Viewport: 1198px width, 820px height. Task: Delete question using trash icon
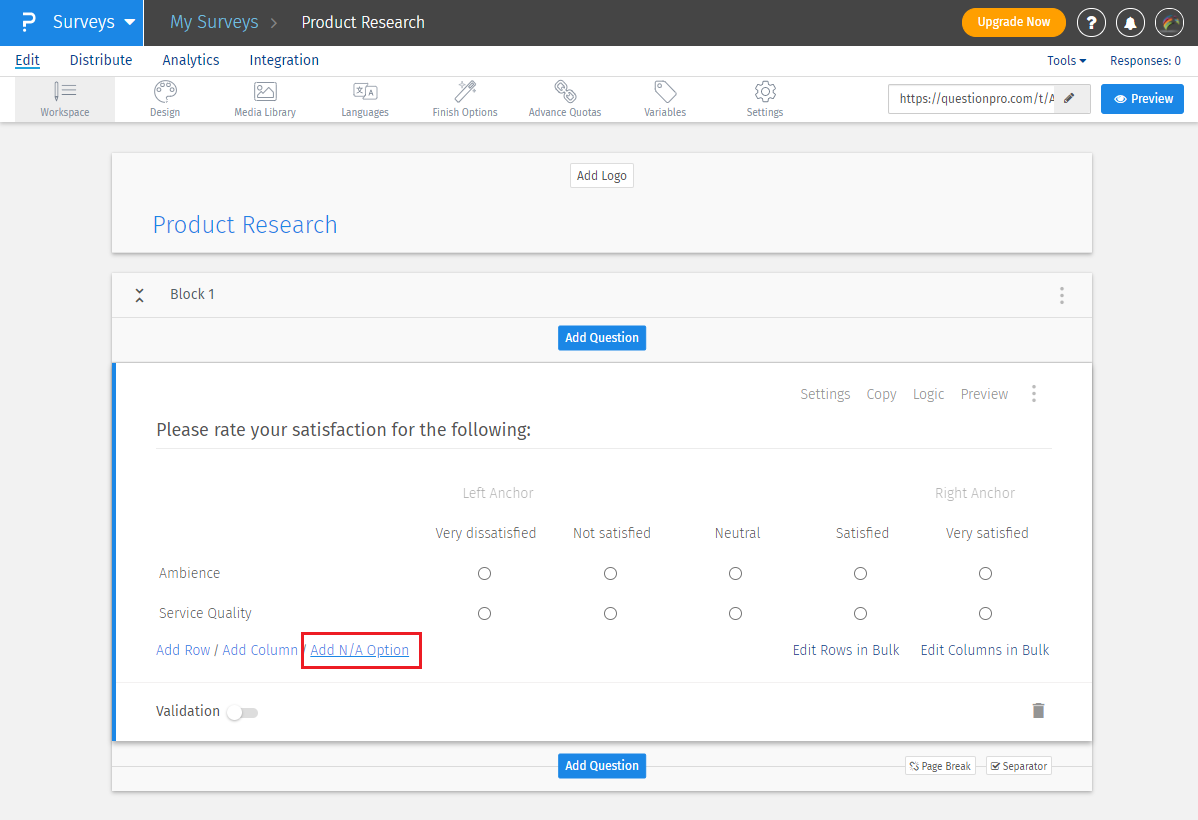(x=1038, y=710)
